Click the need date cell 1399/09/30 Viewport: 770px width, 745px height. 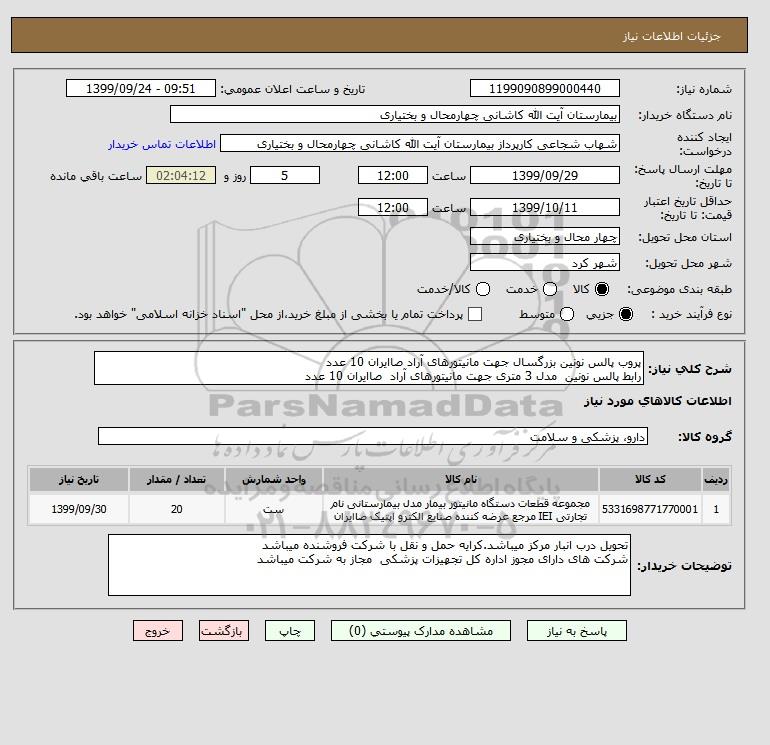click(79, 509)
